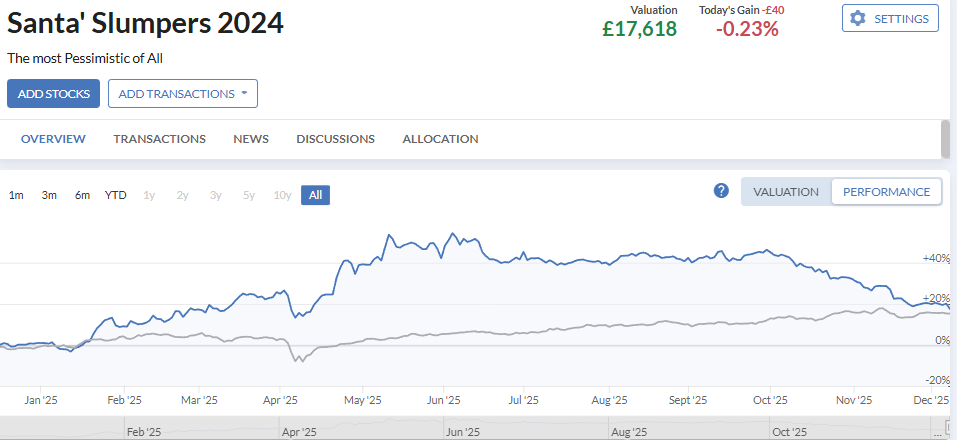
Task: Expand the Add Transactions dropdown
Action: (x=183, y=93)
